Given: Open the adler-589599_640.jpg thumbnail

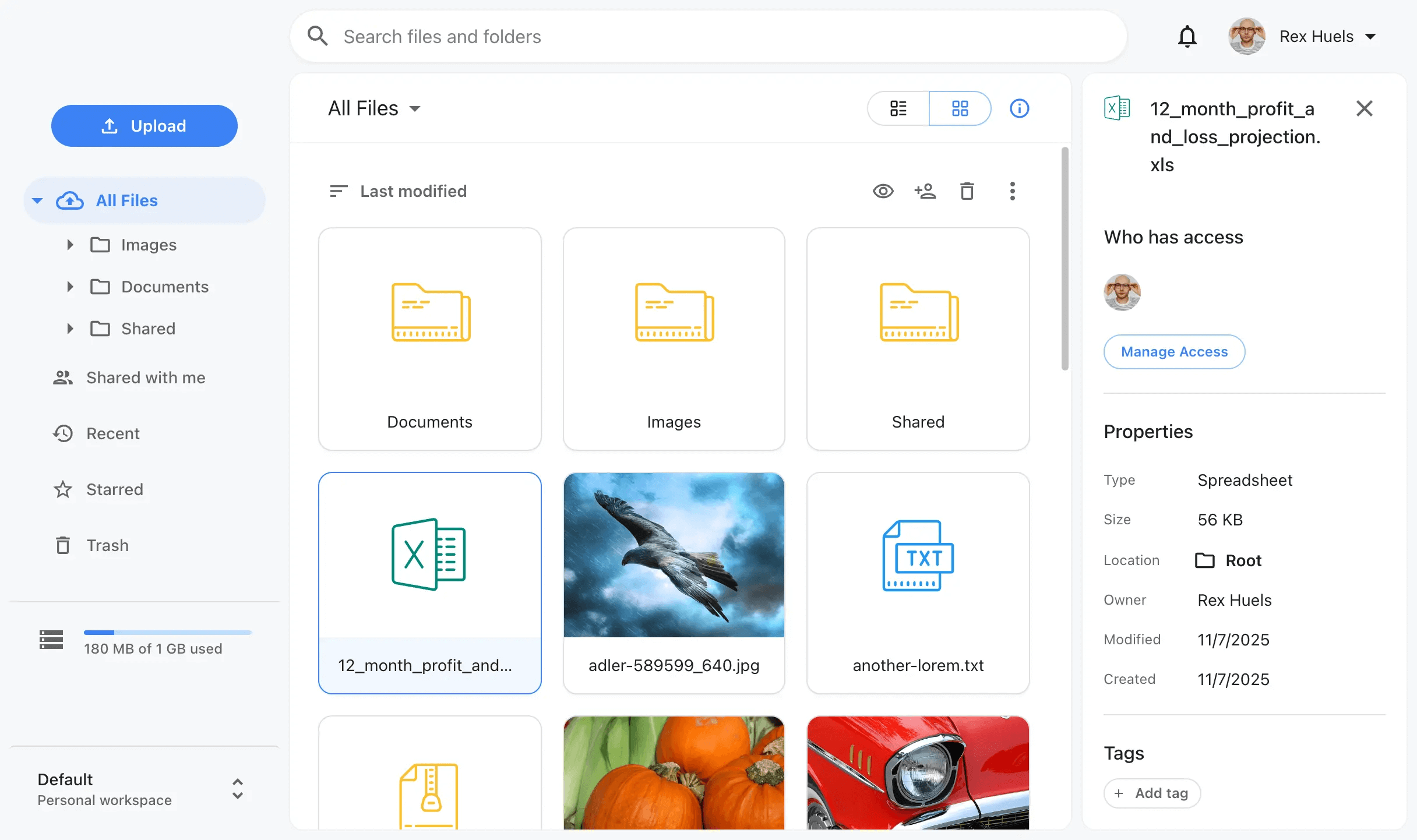Looking at the screenshot, I should pos(674,555).
